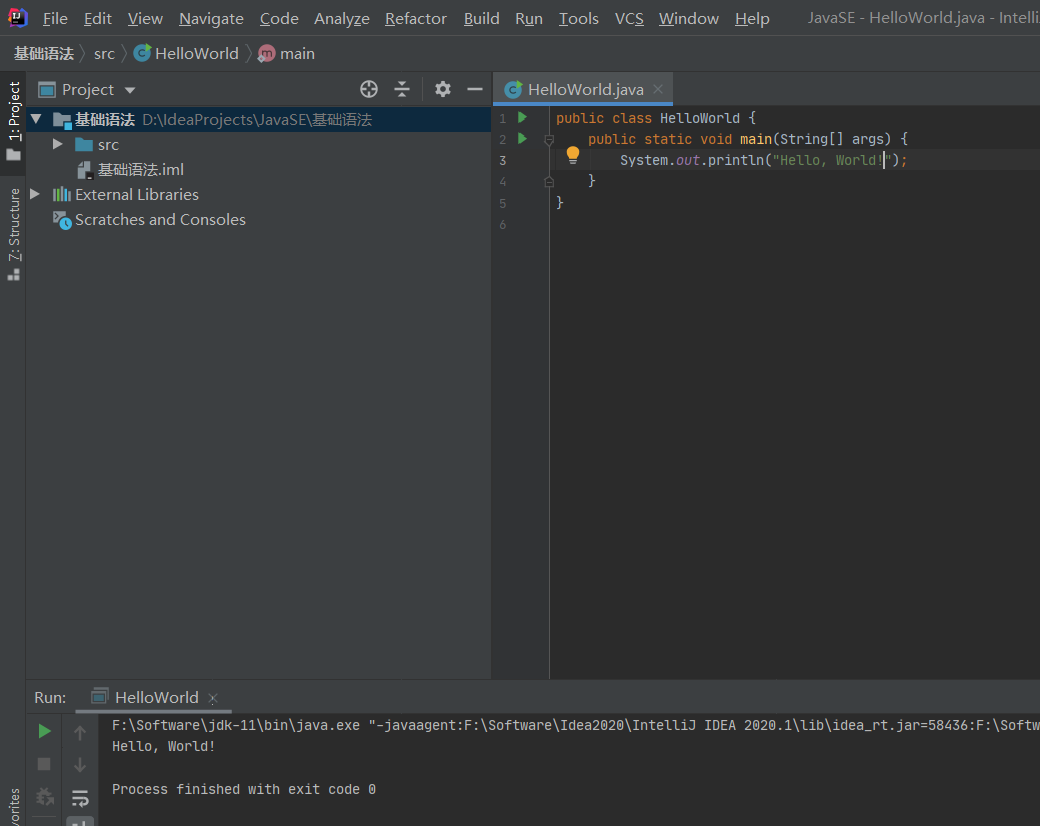Click main in the breadcrumb bar
The image size is (1040, 826).
[297, 54]
